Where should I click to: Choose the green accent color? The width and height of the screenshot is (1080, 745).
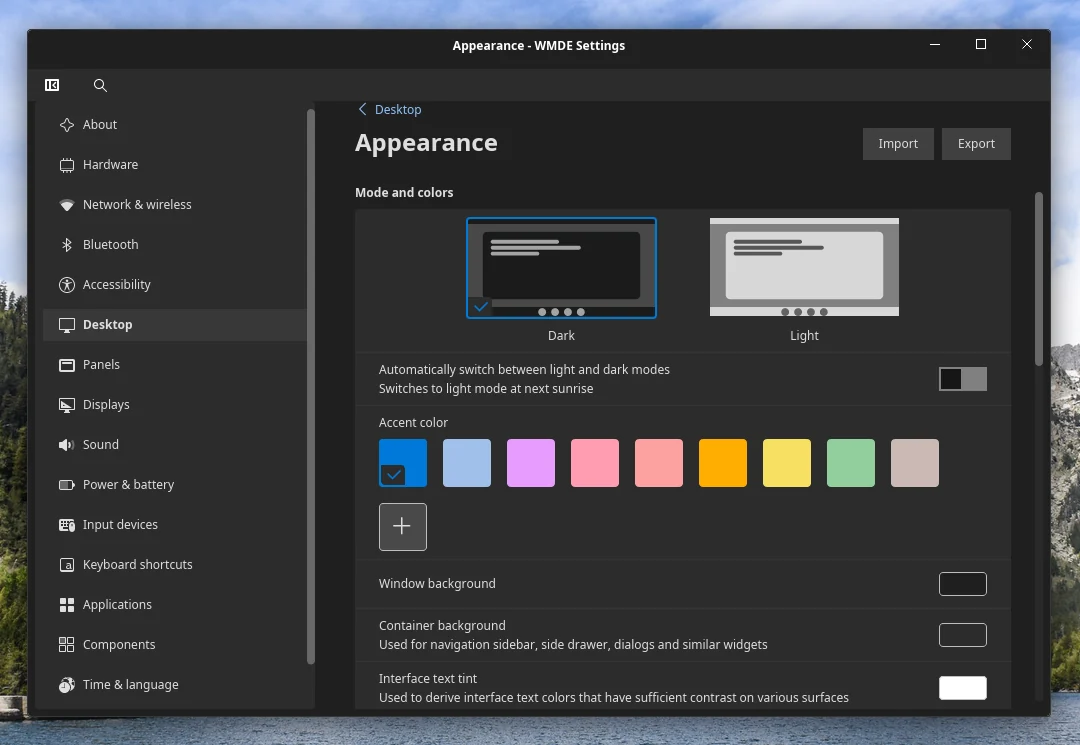coord(851,463)
